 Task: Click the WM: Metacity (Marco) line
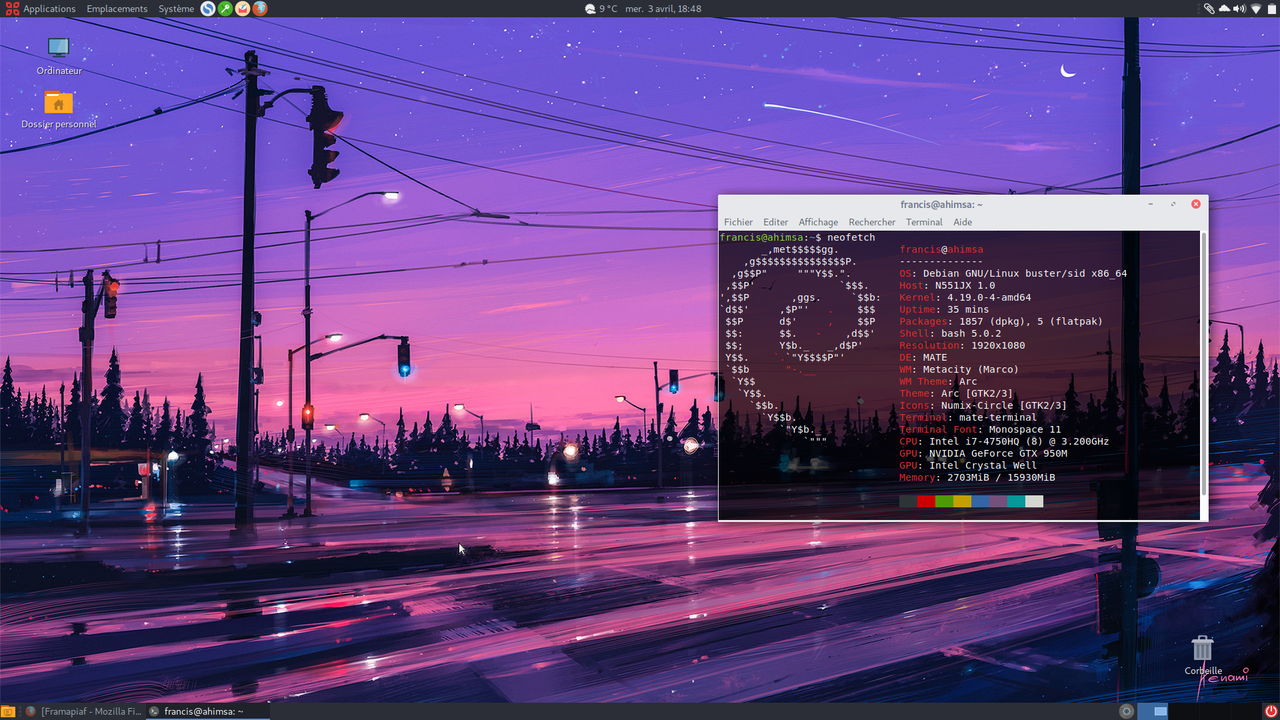pos(959,369)
